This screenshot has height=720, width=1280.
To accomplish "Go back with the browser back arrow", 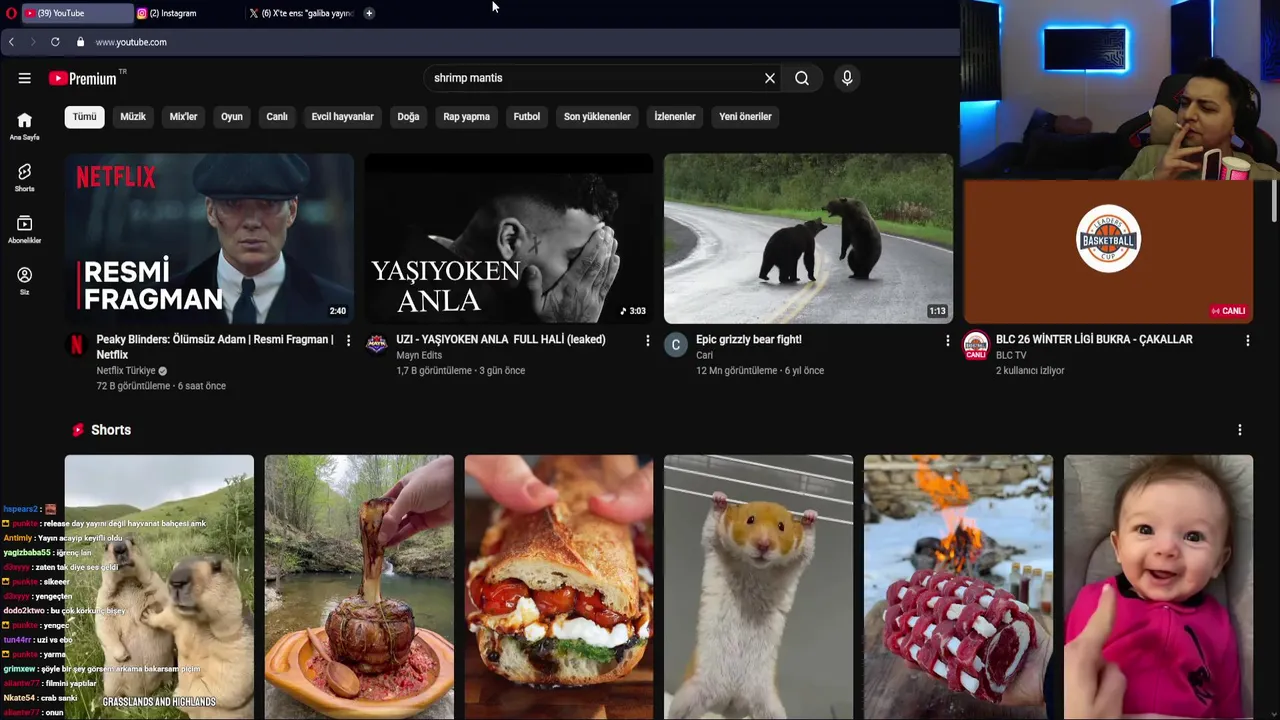I will pos(11,42).
